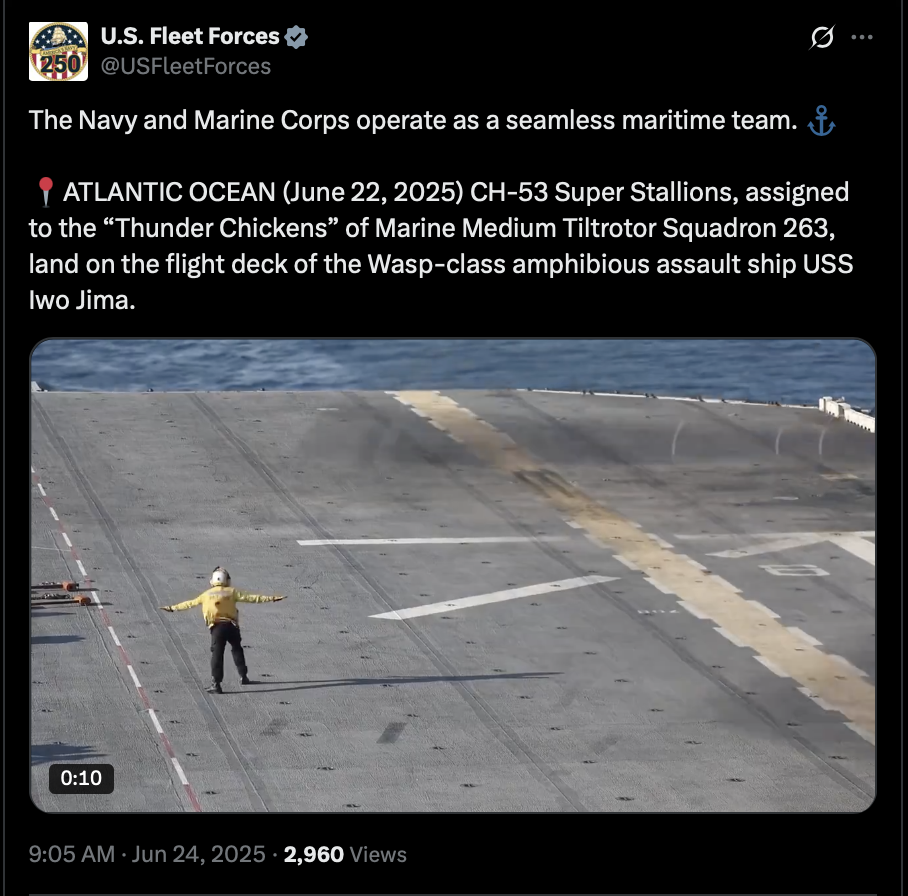
Task: Click the yellow-shirted deck director in video
Action: pyautogui.click(x=223, y=630)
